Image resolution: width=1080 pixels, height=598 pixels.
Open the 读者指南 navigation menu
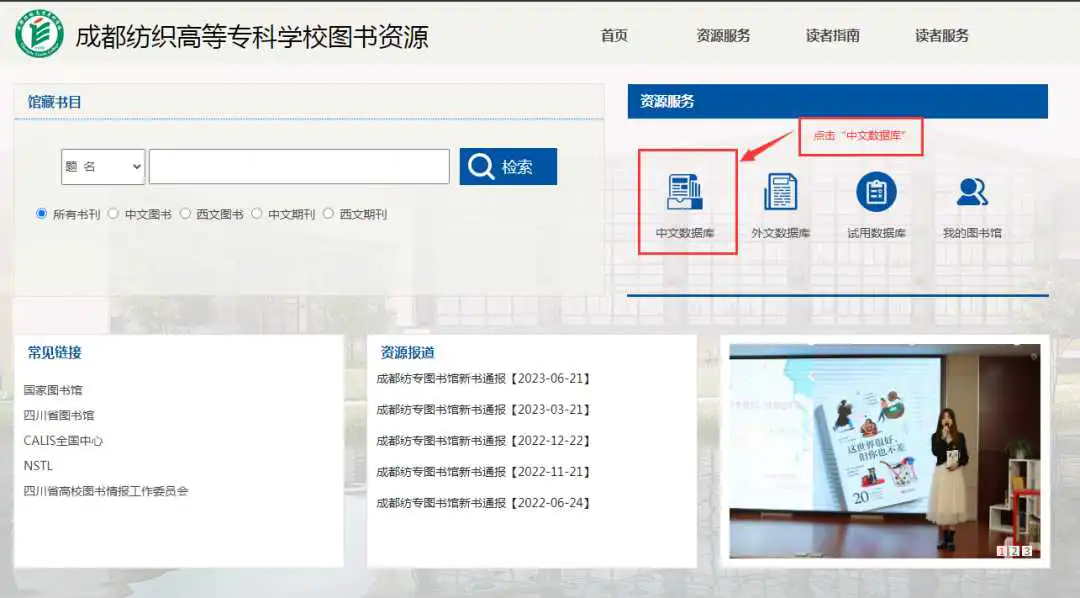[832, 36]
